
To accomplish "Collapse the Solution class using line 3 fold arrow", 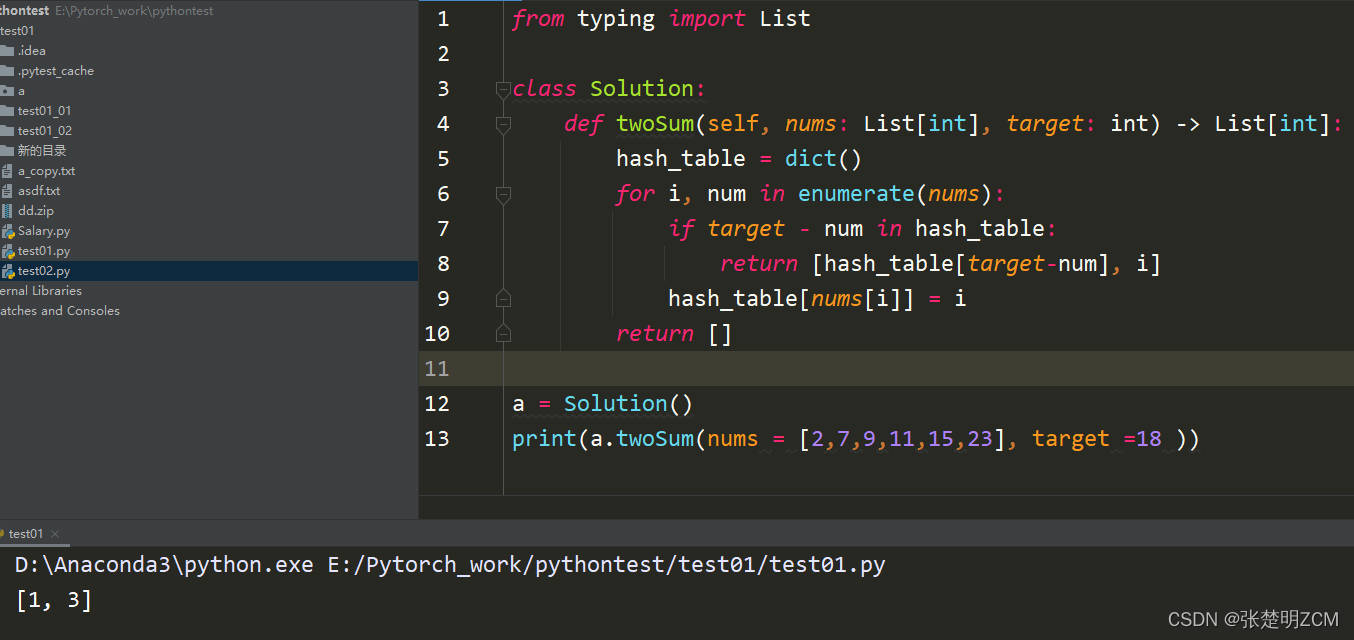I will [503, 88].
